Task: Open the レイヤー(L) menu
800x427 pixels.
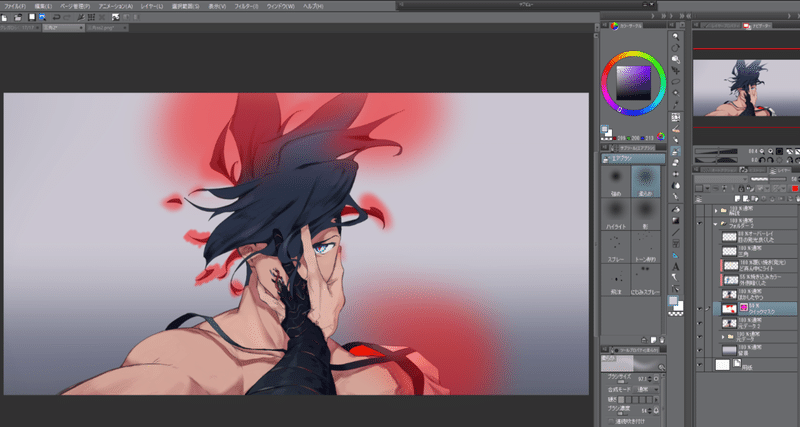Action: coord(152,6)
